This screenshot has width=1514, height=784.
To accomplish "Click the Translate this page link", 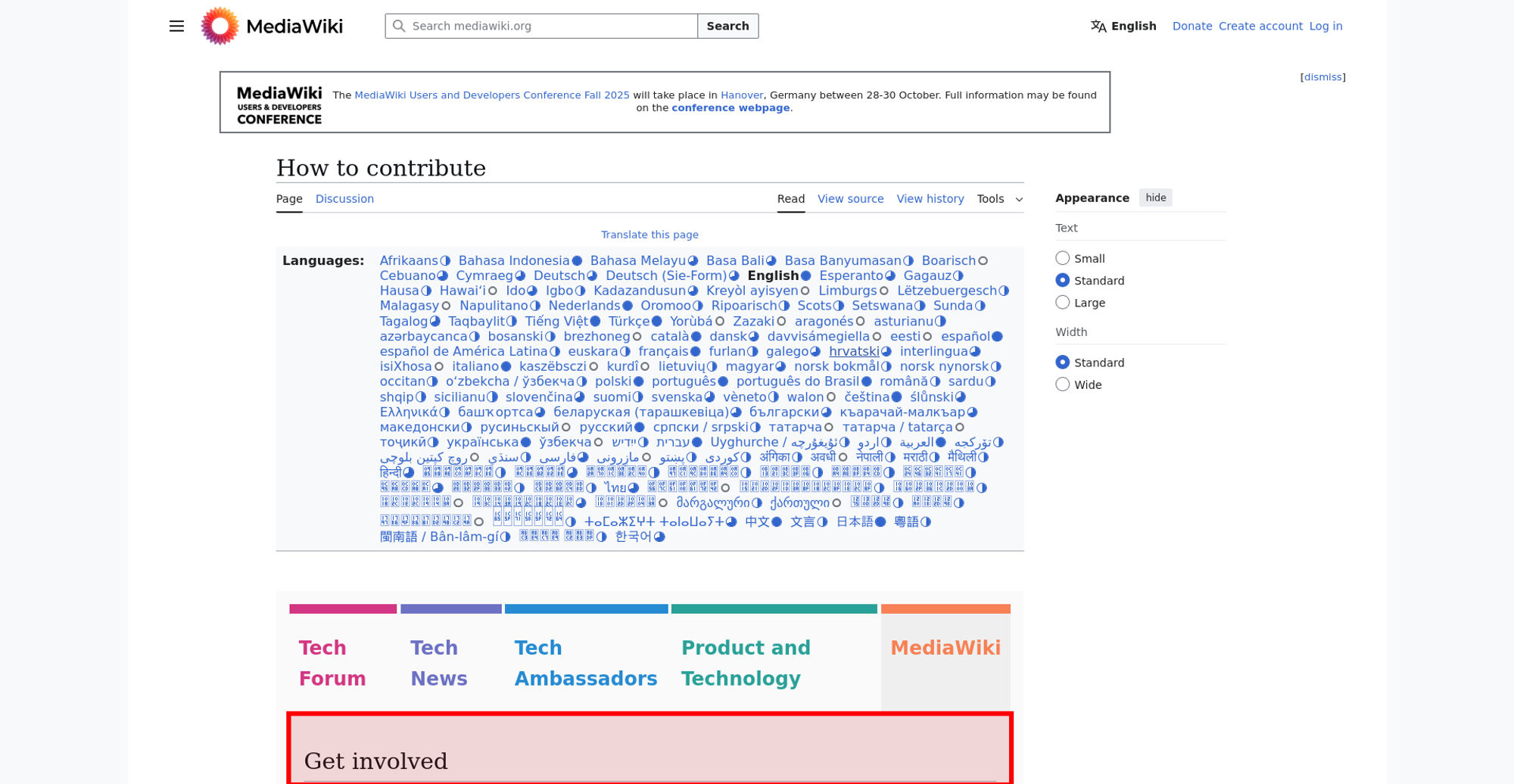I will pos(650,235).
